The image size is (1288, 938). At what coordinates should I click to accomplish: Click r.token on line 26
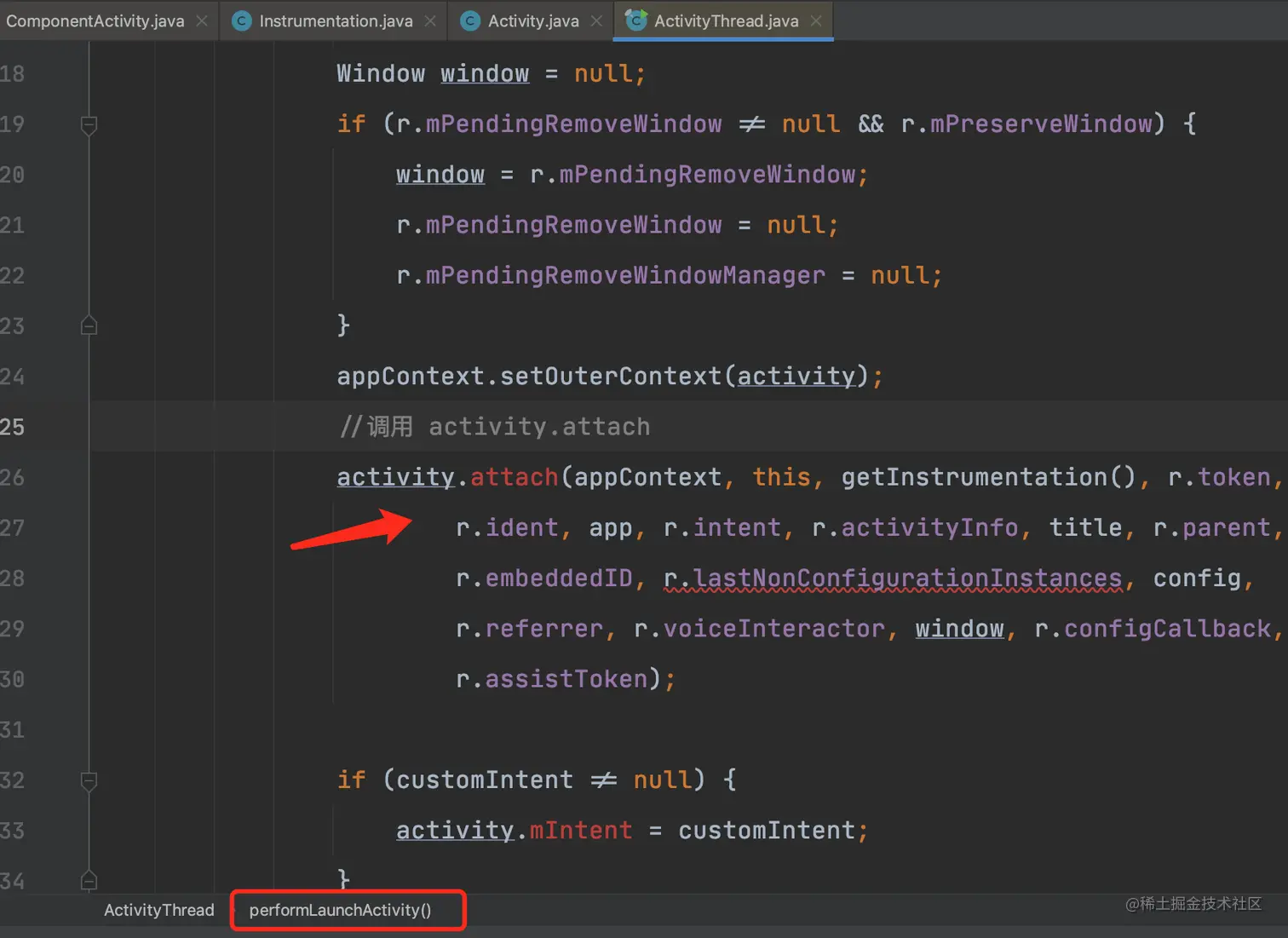[1219, 477]
